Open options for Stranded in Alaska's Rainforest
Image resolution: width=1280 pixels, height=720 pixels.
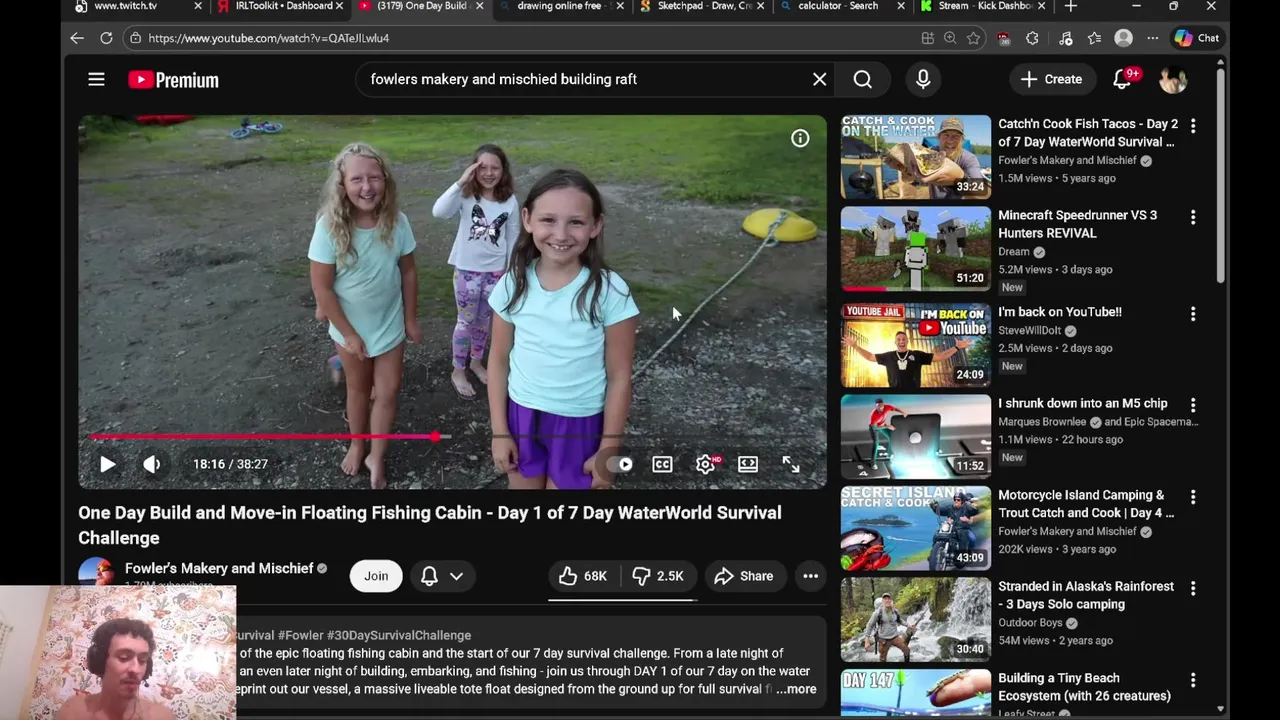[x=1192, y=588]
